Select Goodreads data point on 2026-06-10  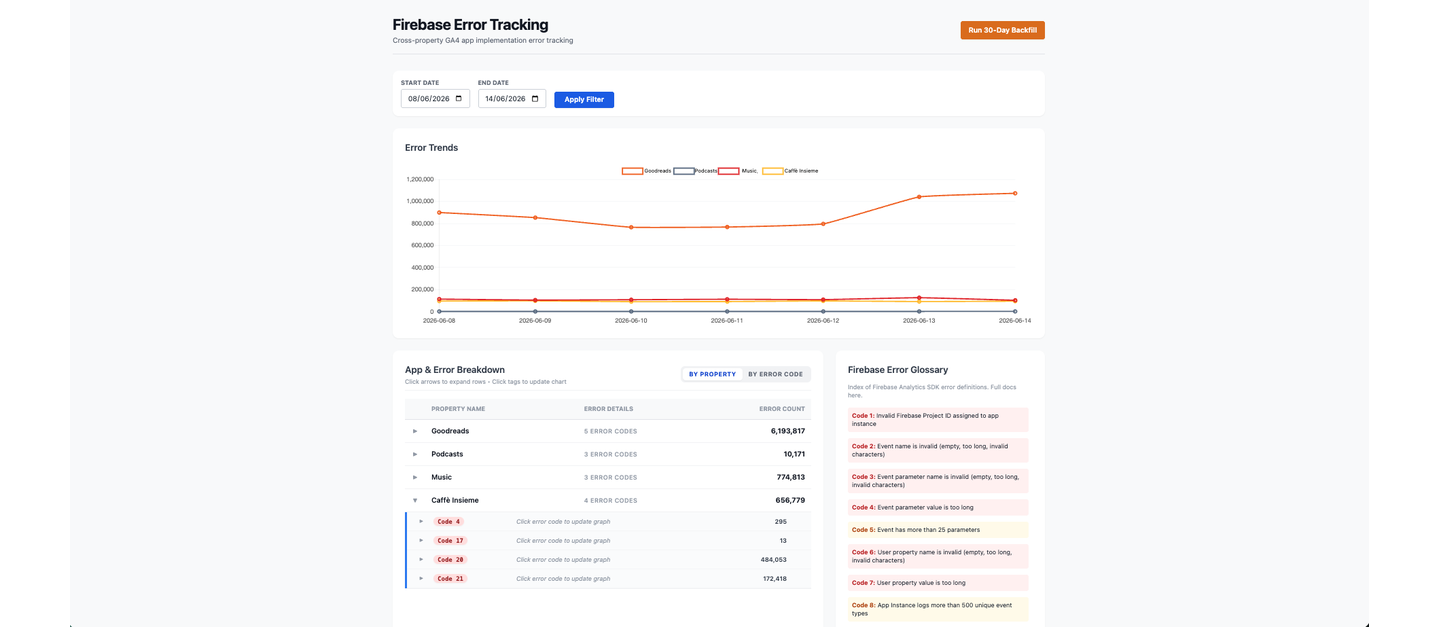[x=631, y=227]
